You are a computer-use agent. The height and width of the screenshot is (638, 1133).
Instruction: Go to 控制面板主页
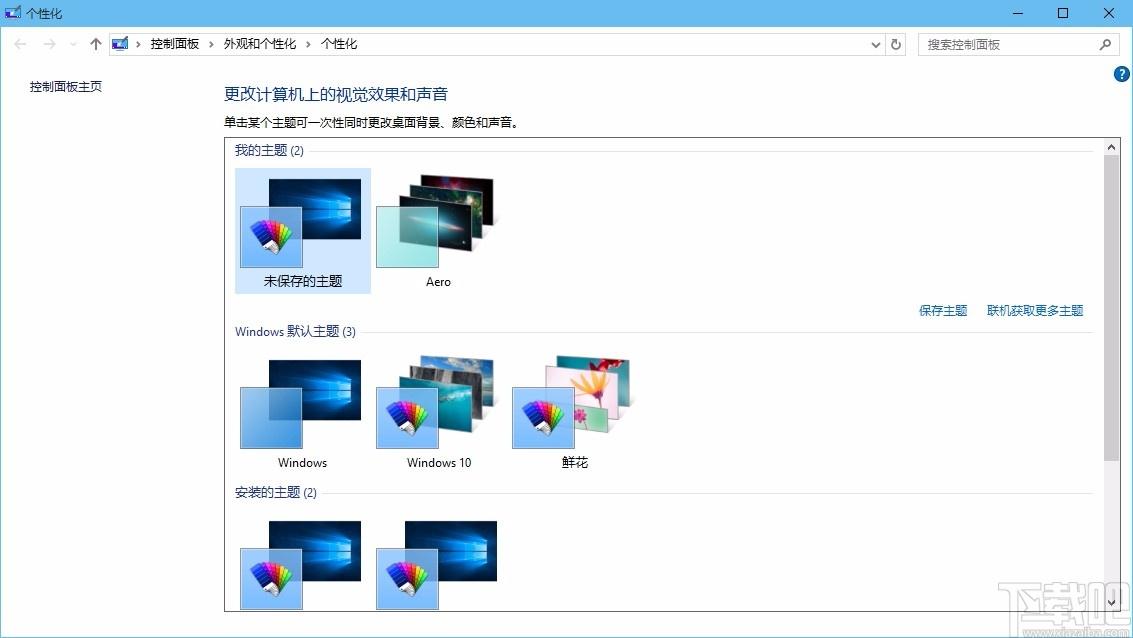(66, 87)
